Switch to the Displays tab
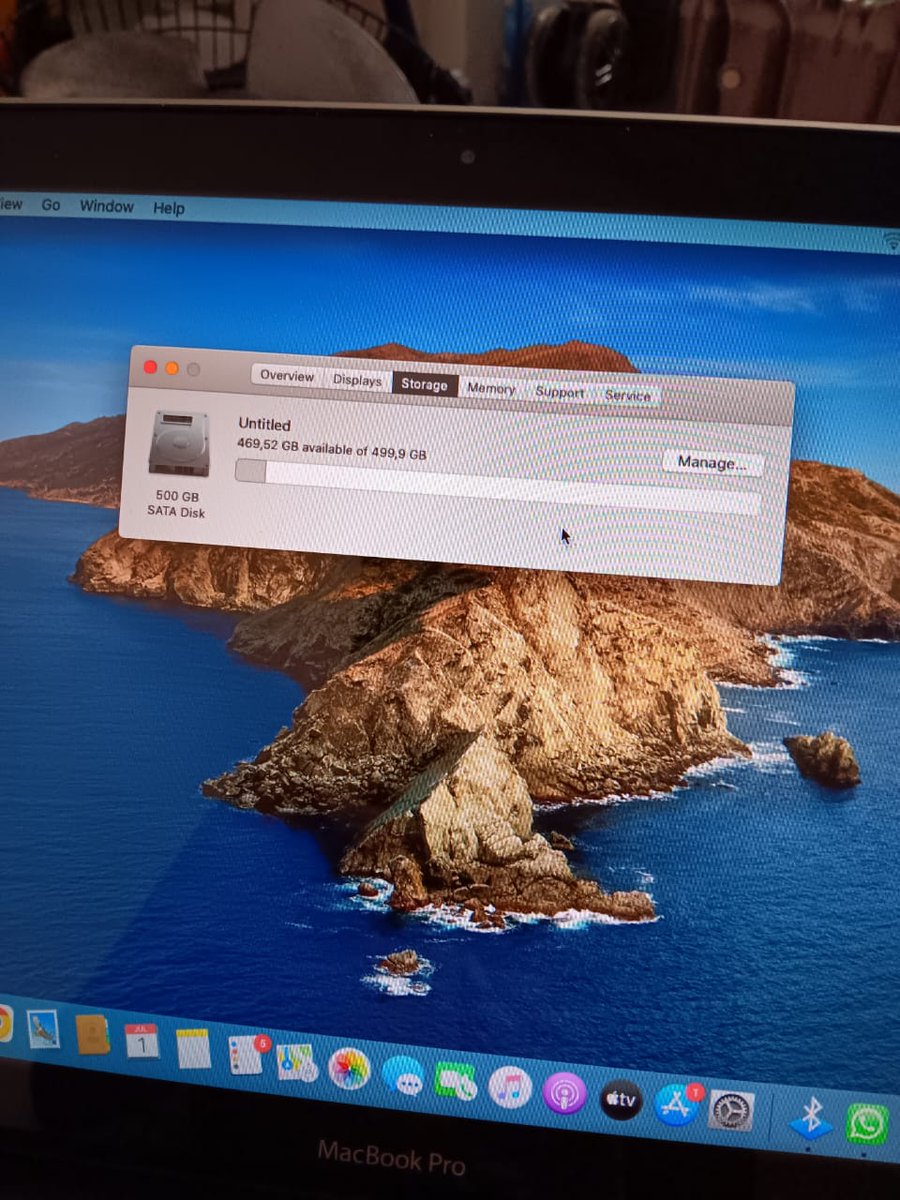900x1200 pixels. coord(356,380)
